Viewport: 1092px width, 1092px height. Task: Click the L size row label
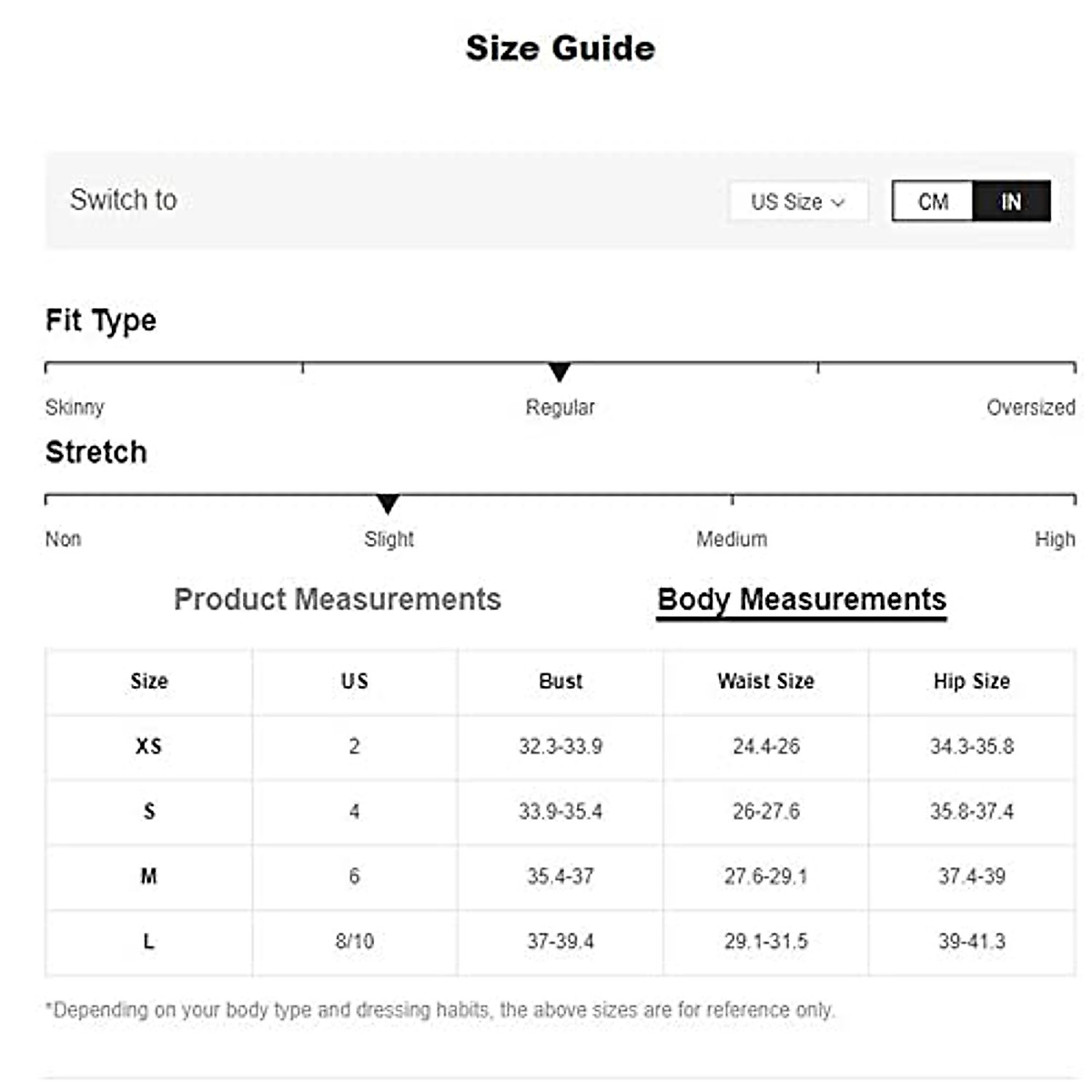[x=149, y=941]
